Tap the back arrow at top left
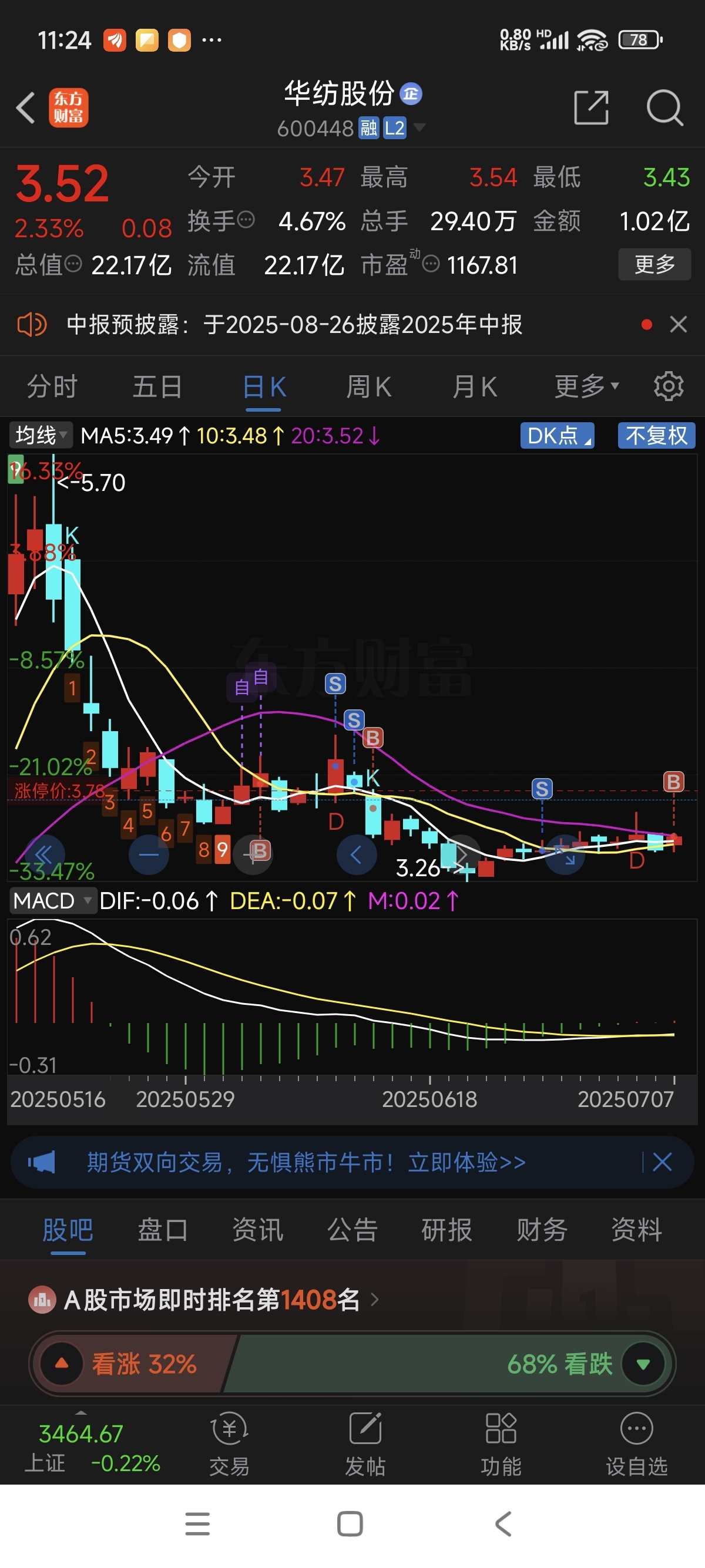Screen dimensions: 705x1568 point(26,108)
